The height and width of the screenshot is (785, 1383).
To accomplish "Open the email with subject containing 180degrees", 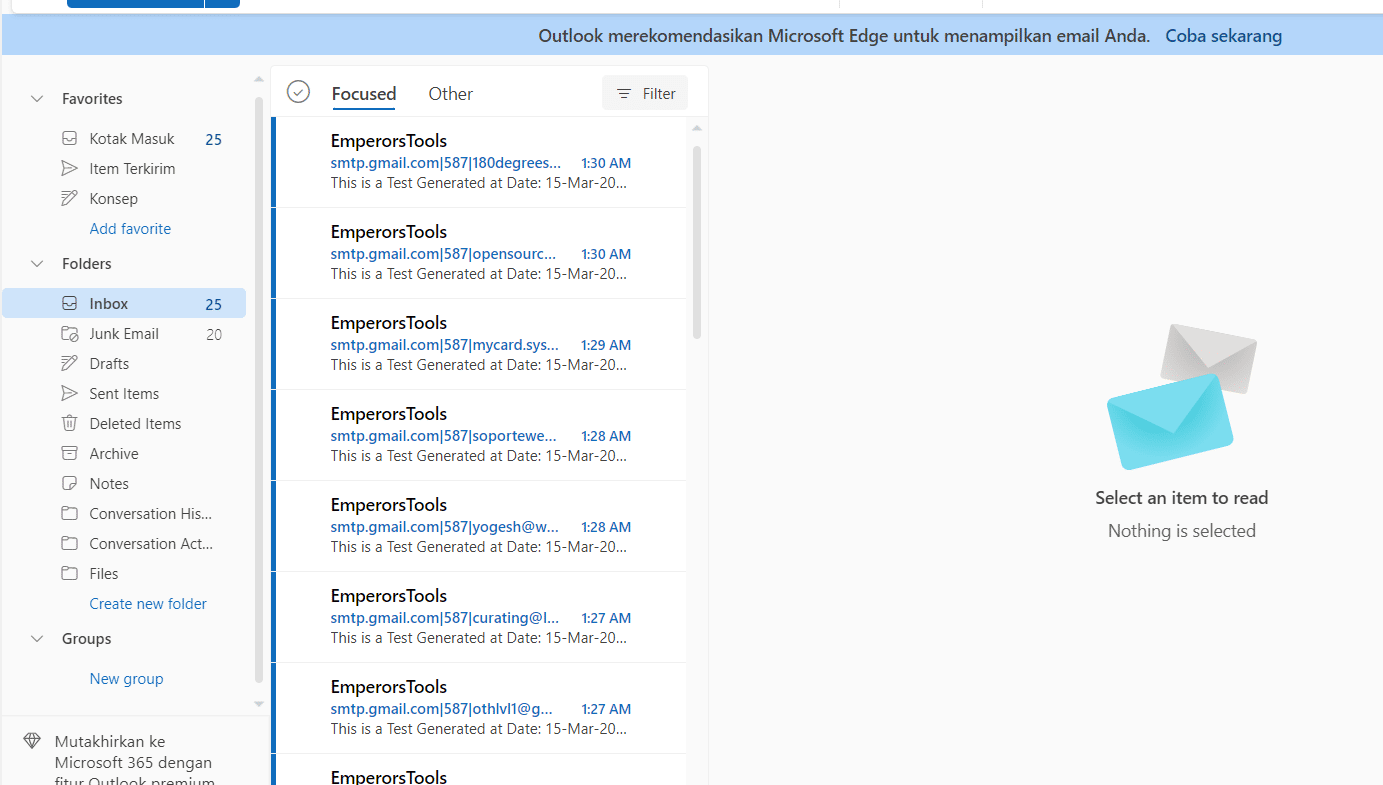I will [x=479, y=163].
